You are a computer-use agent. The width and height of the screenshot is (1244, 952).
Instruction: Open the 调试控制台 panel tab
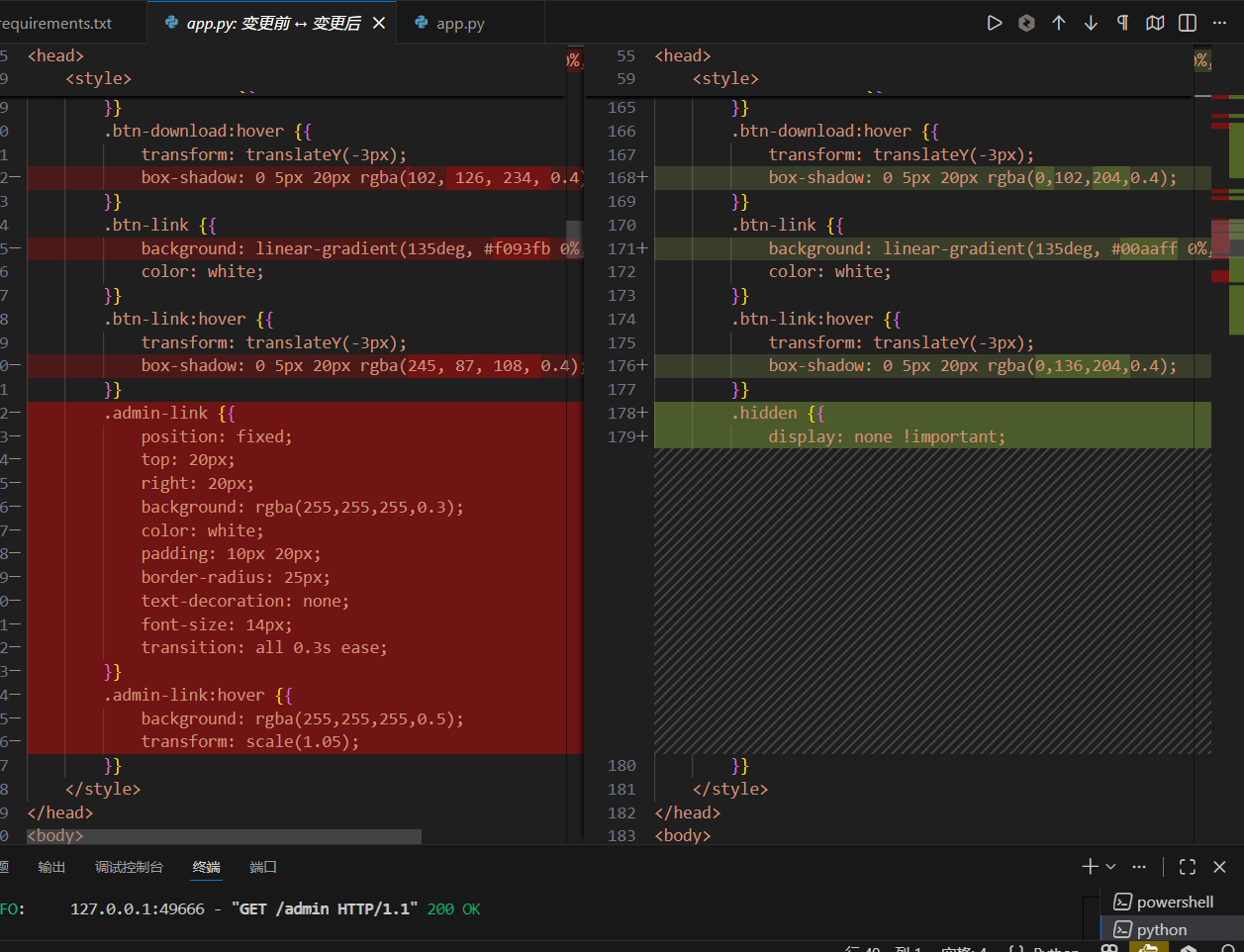coord(129,867)
